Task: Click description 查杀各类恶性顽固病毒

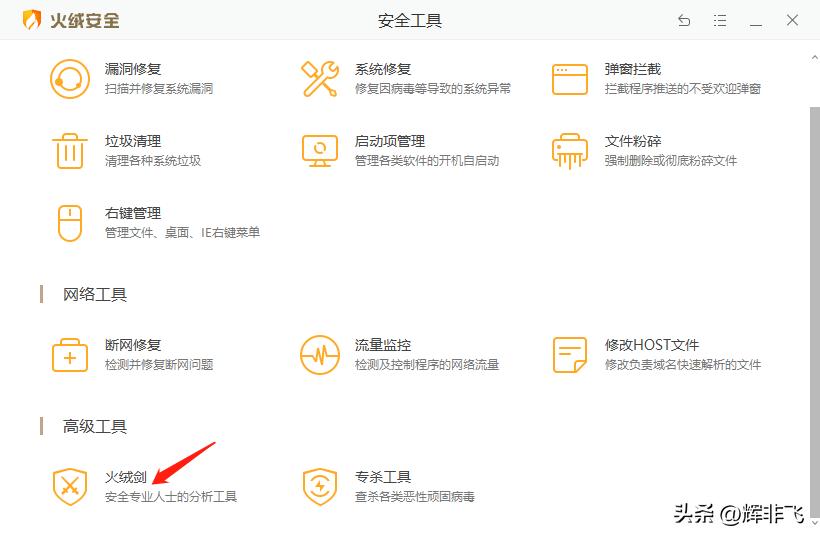Action: click(x=414, y=496)
